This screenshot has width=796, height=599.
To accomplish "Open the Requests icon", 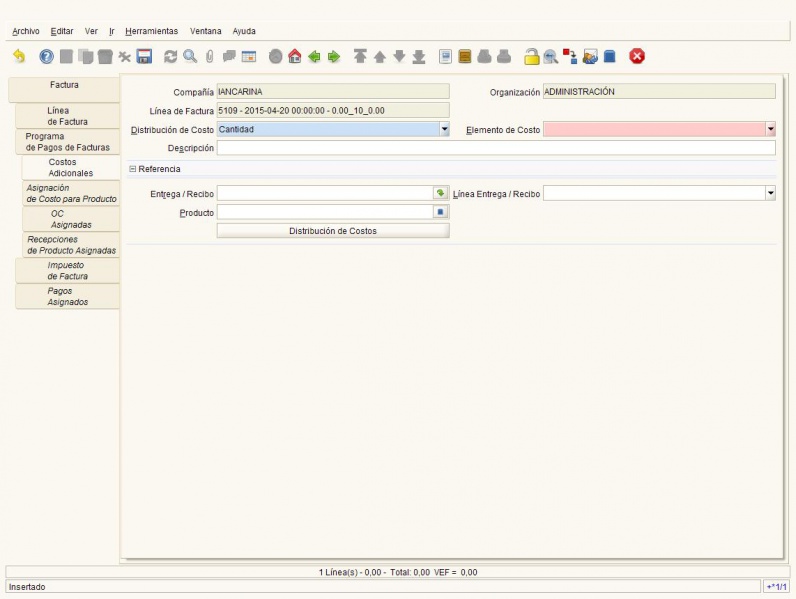I will pos(590,56).
